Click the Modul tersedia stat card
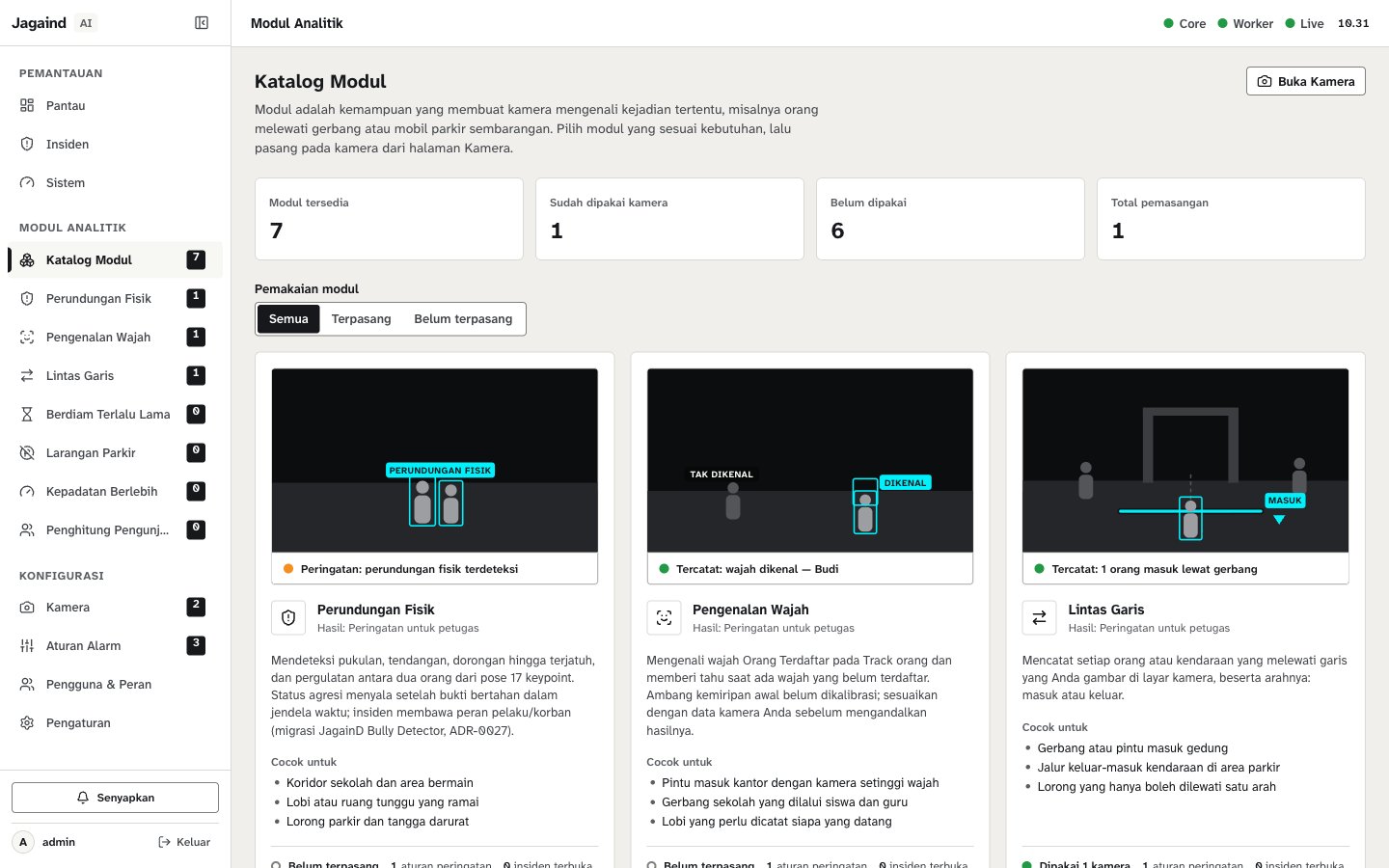The image size is (1389, 868). coord(389,219)
